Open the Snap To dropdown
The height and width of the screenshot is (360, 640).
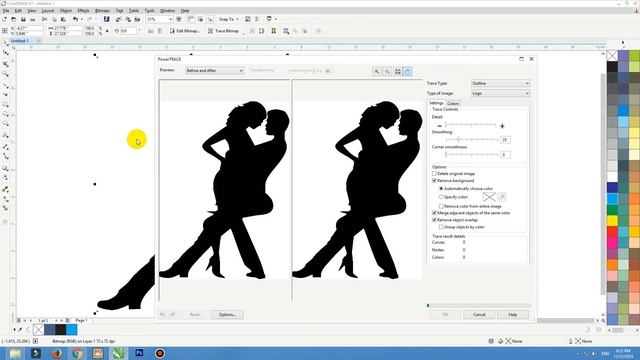point(228,19)
